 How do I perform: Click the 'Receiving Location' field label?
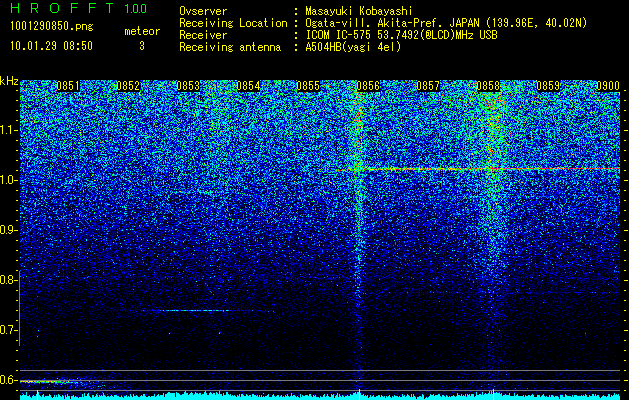point(233,23)
